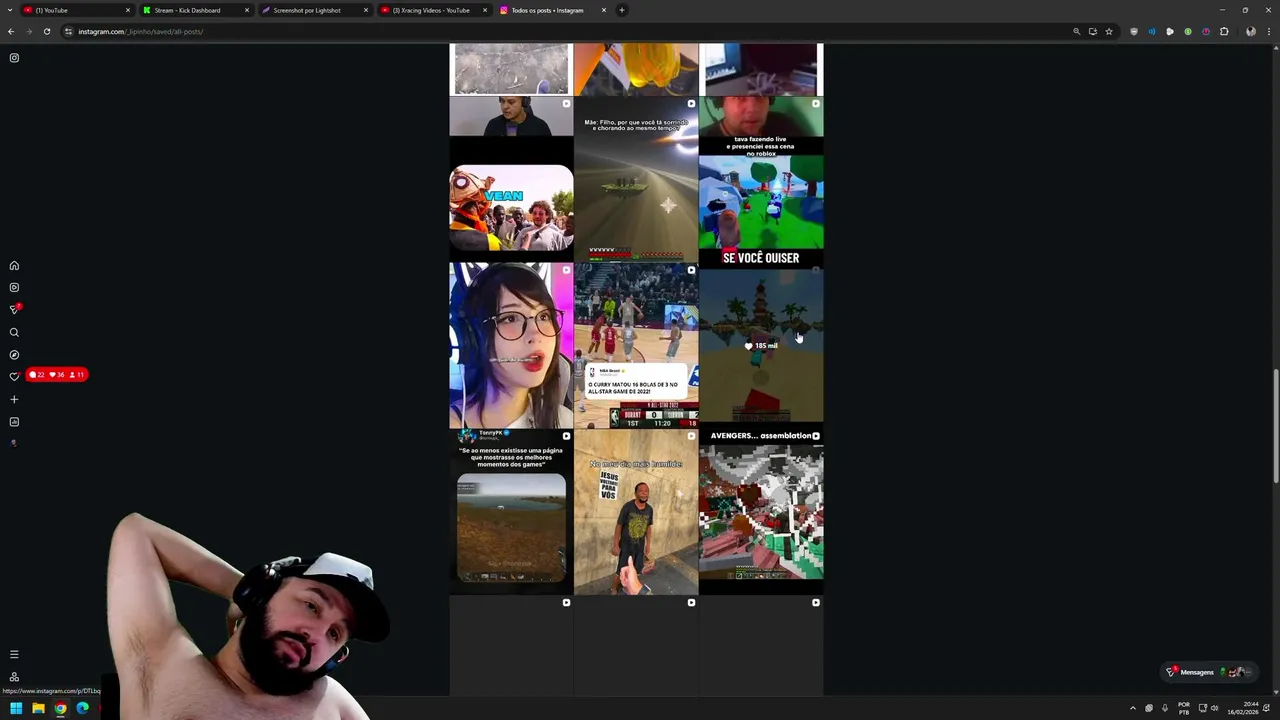Open the hamburger More menu in sidebar
Viewport: 1280px width, 720px height.
[14, 654]
